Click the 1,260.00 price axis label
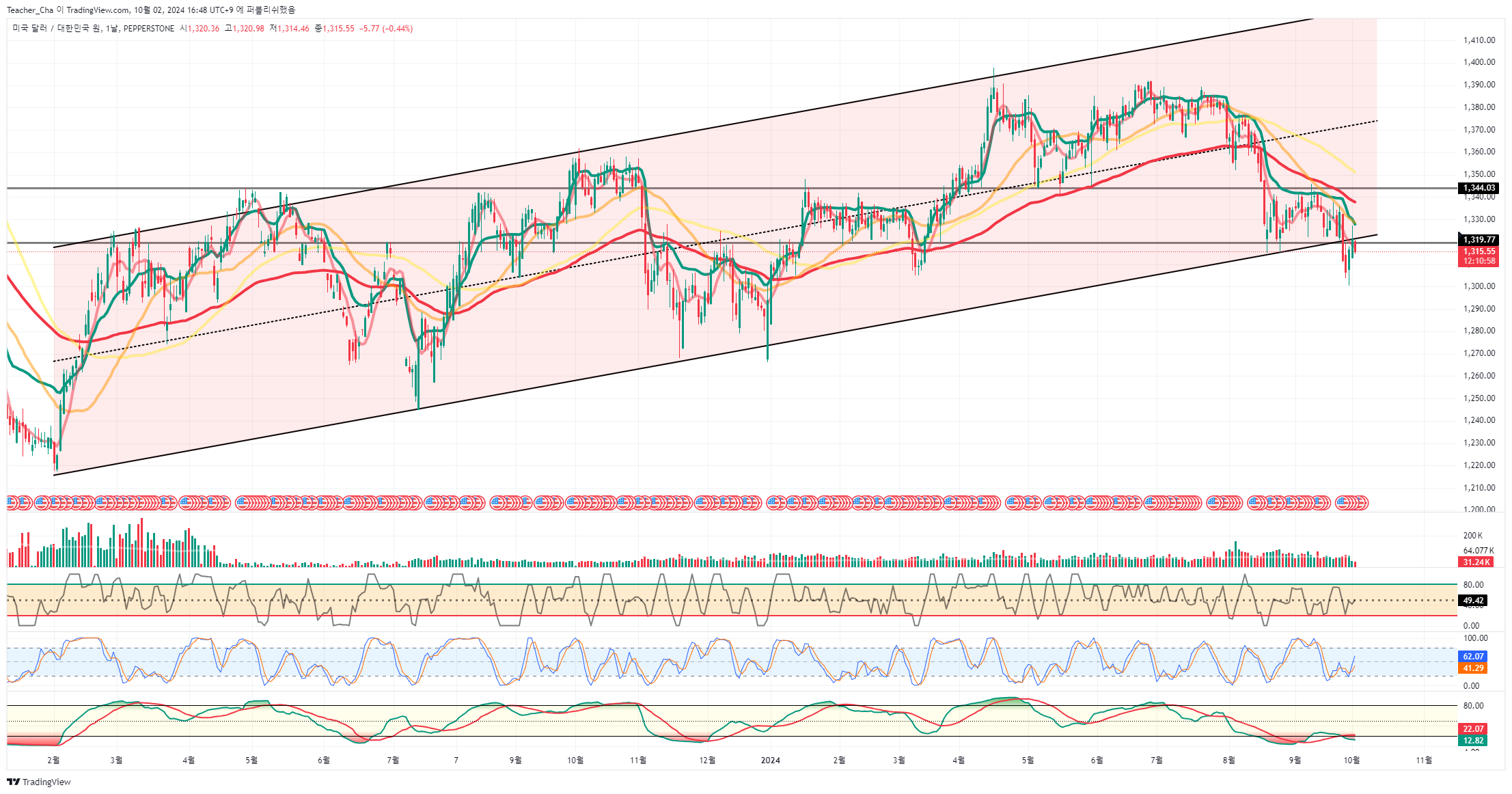The width and height of the screenshot is (1512, 794). [1479, 376]
